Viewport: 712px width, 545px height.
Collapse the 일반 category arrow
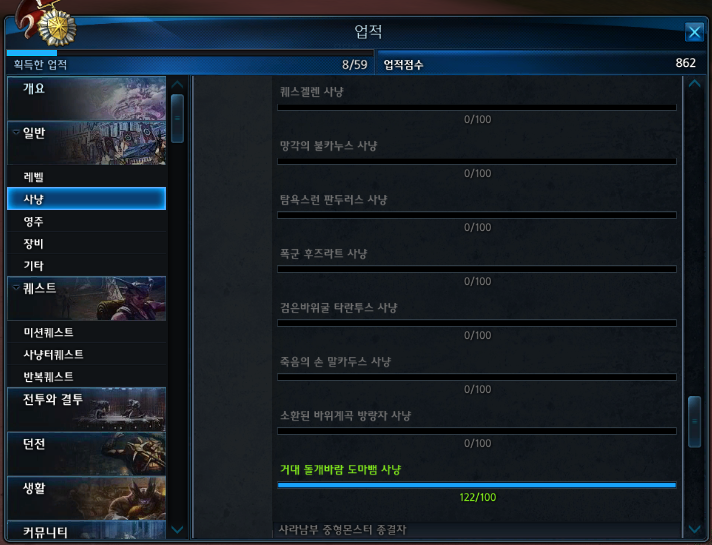click(16, 132)
